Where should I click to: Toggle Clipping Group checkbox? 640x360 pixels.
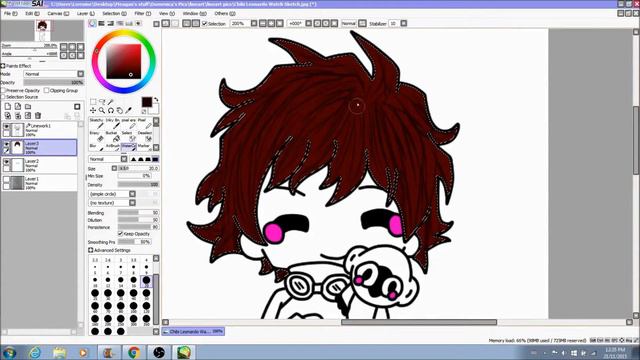click(46, 90)
